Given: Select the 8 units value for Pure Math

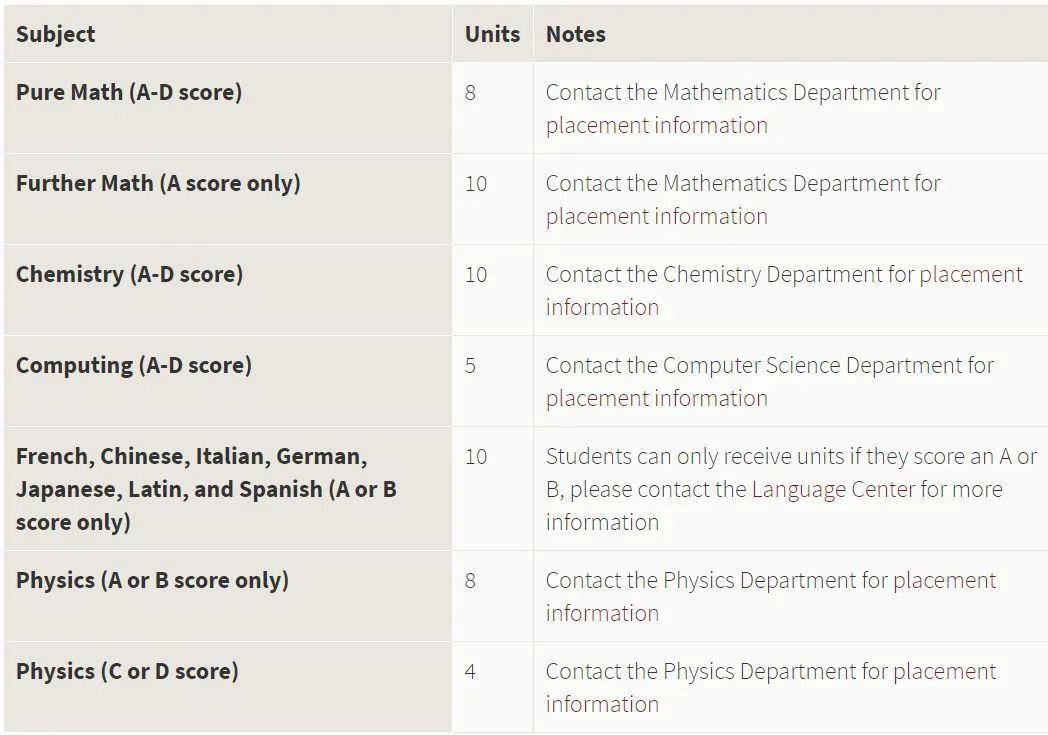Looking at the screenshot, I should [x=471, y=92].
